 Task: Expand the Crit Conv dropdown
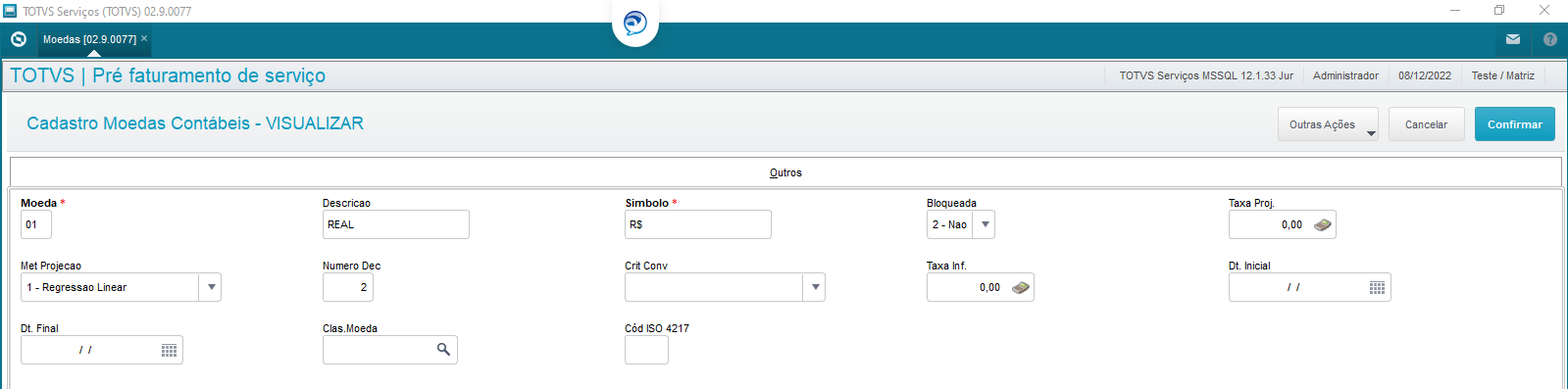pyautogui.click(x=815, y=287)
